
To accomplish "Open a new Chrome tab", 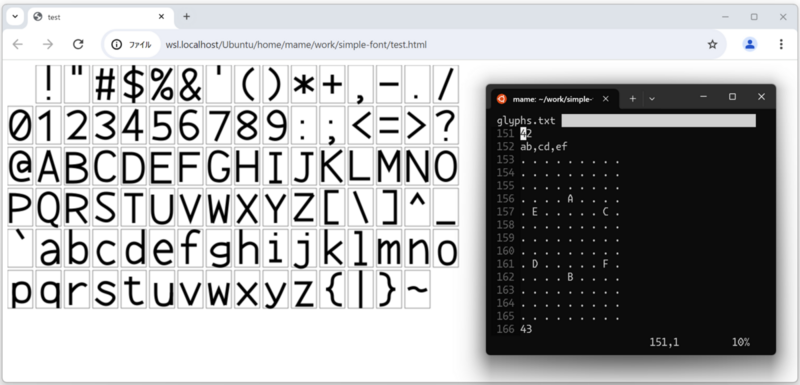I will [186, 17].
